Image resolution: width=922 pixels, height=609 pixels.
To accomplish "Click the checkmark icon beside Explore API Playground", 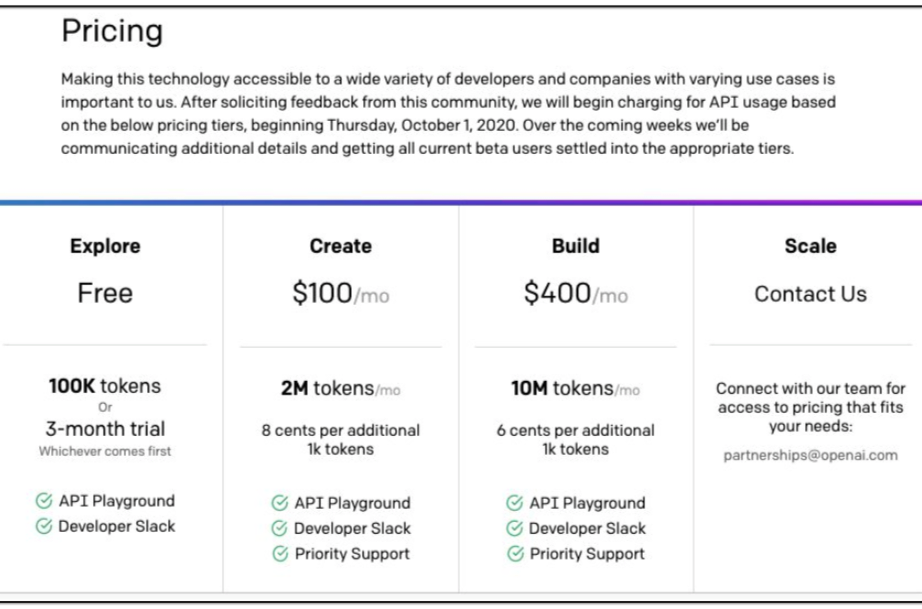I will click(x=44, y=501).
